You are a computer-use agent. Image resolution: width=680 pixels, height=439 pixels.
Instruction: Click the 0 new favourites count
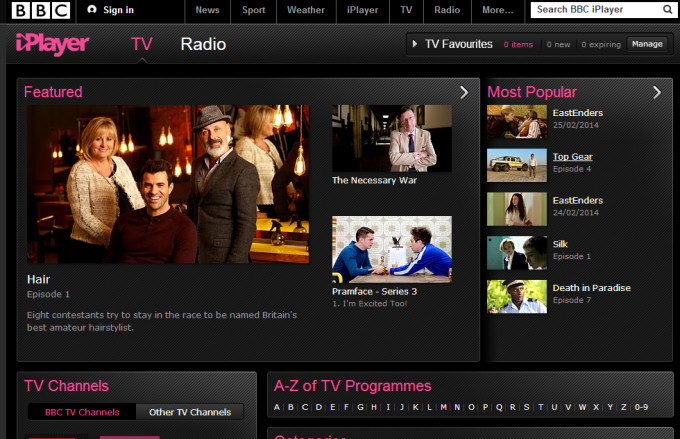pos(558,44)
